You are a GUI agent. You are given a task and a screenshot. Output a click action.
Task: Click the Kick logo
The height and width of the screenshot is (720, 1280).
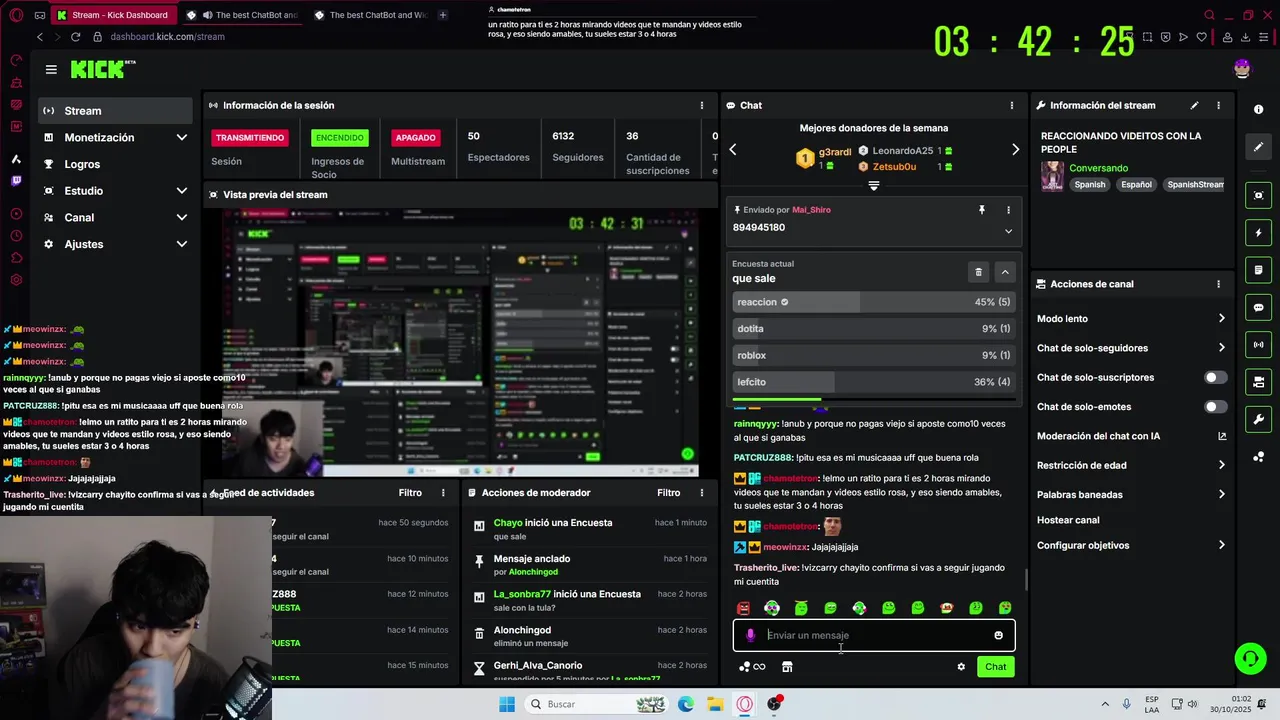(102, 69)
